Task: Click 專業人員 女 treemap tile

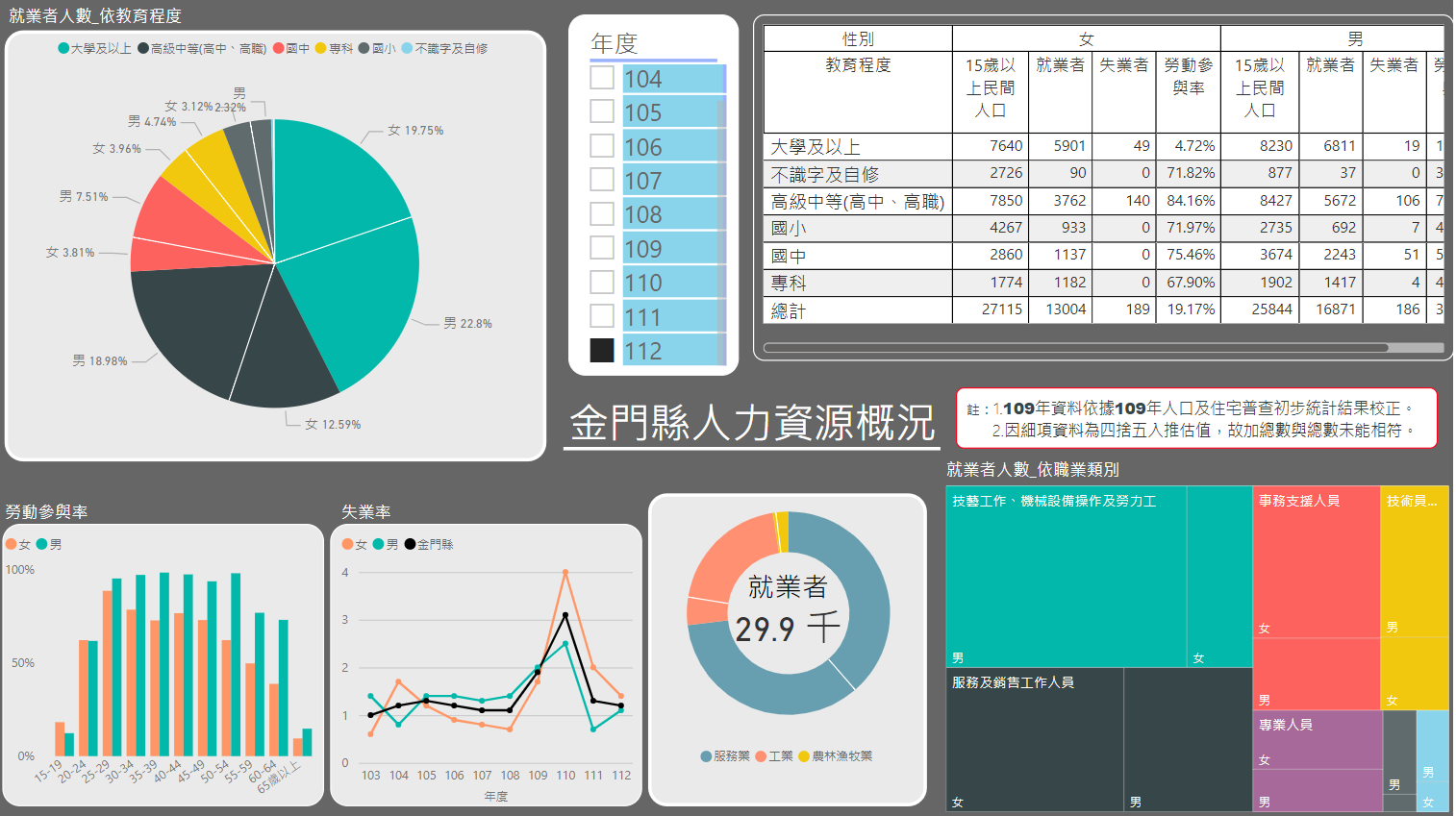Action: tap(1318, 740)
